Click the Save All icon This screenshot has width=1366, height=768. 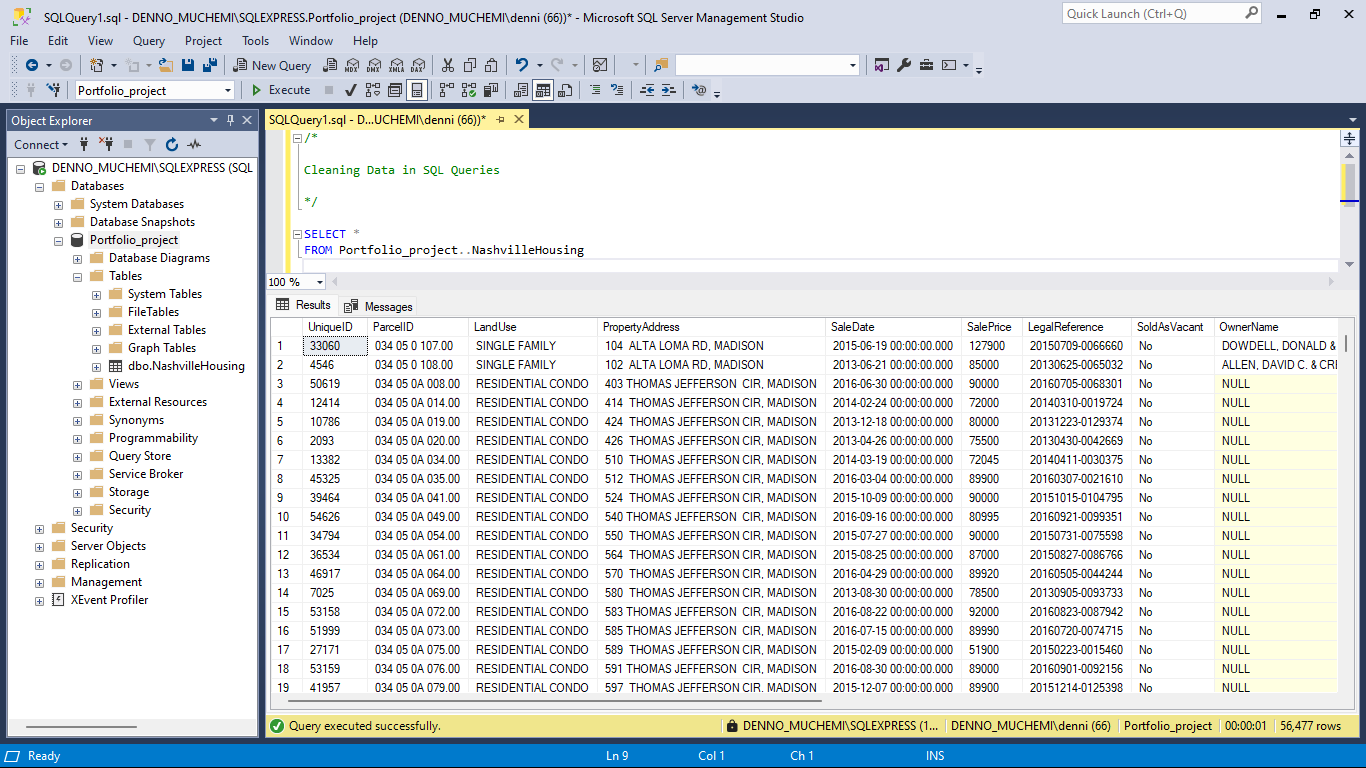click(210, 65)
